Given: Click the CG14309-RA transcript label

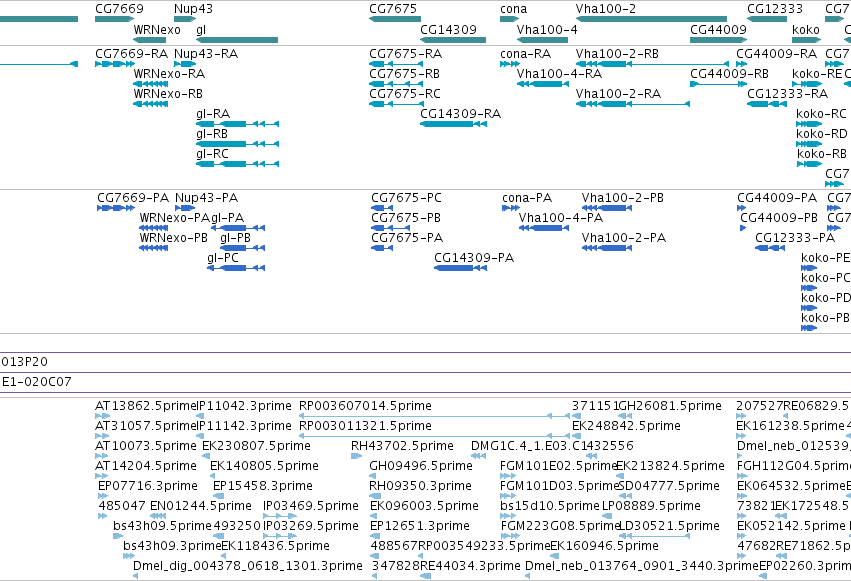Looking at the screenshot, I should click(461, 114).
